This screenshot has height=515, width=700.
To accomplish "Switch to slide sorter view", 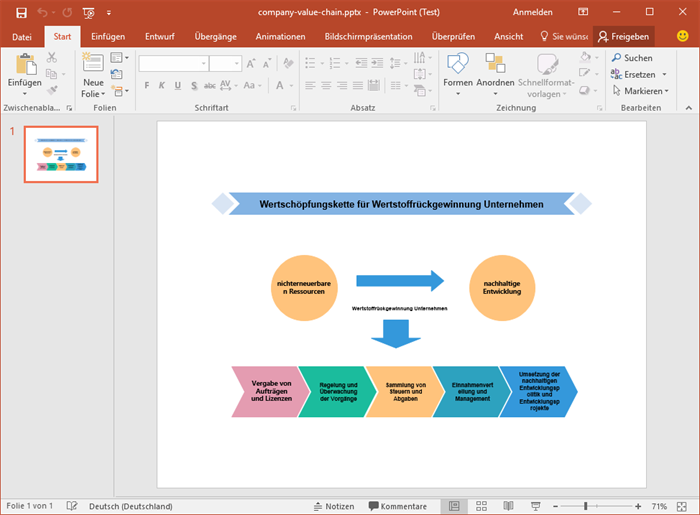I will coord(479,506).
